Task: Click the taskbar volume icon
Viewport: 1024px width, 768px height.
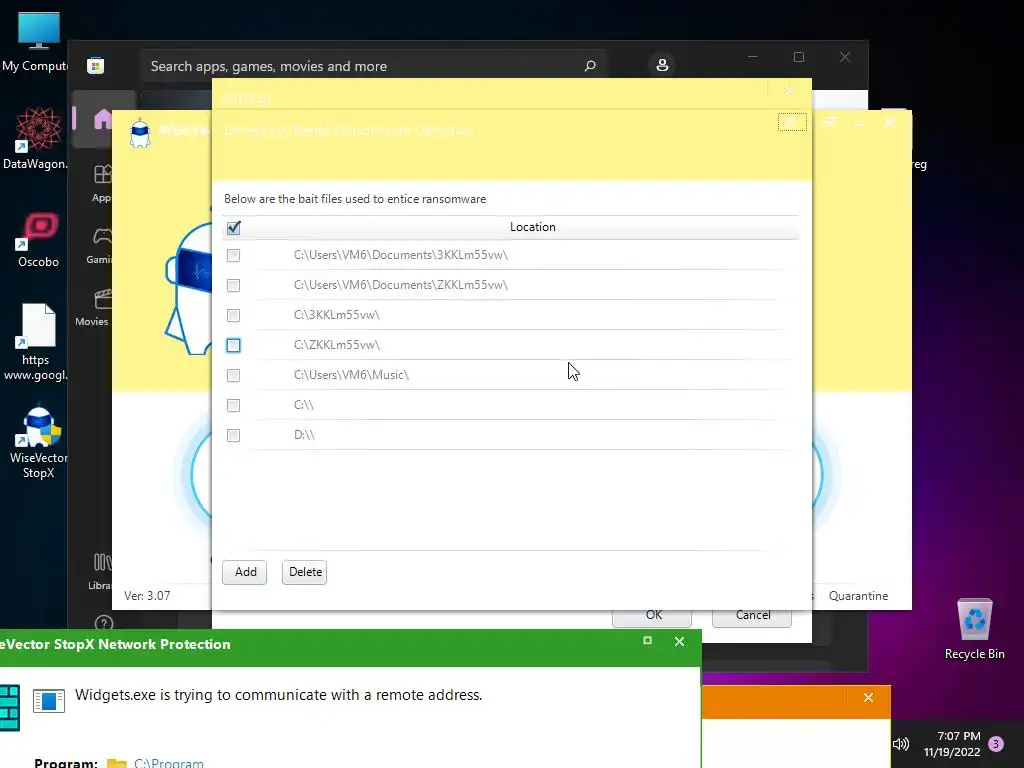Action: [901, 744]
